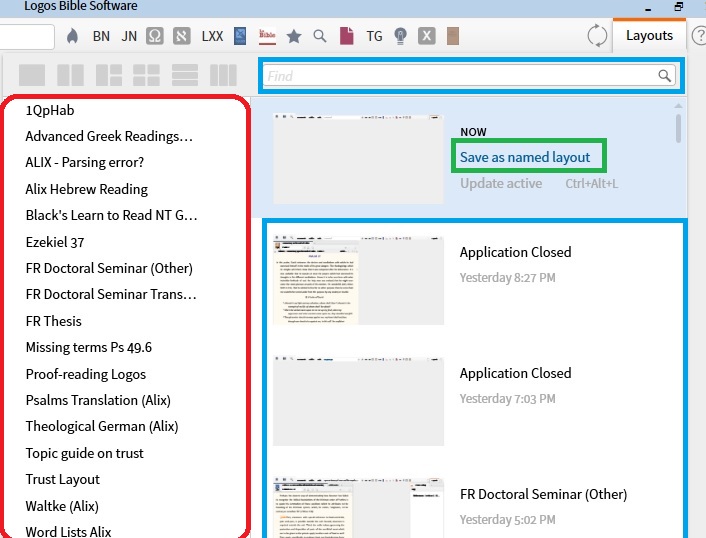Load FR Thesis layout

click(54, 321)
